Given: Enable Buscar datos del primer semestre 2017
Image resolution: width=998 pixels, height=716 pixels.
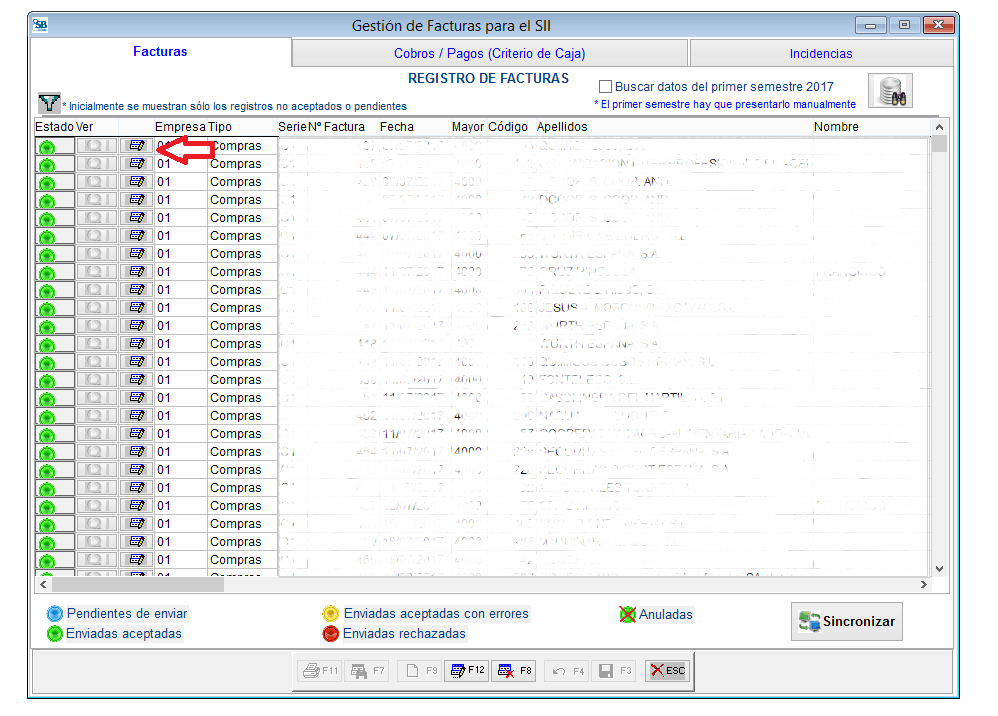Looking at the screenshot, I should (x=605, y=87).
